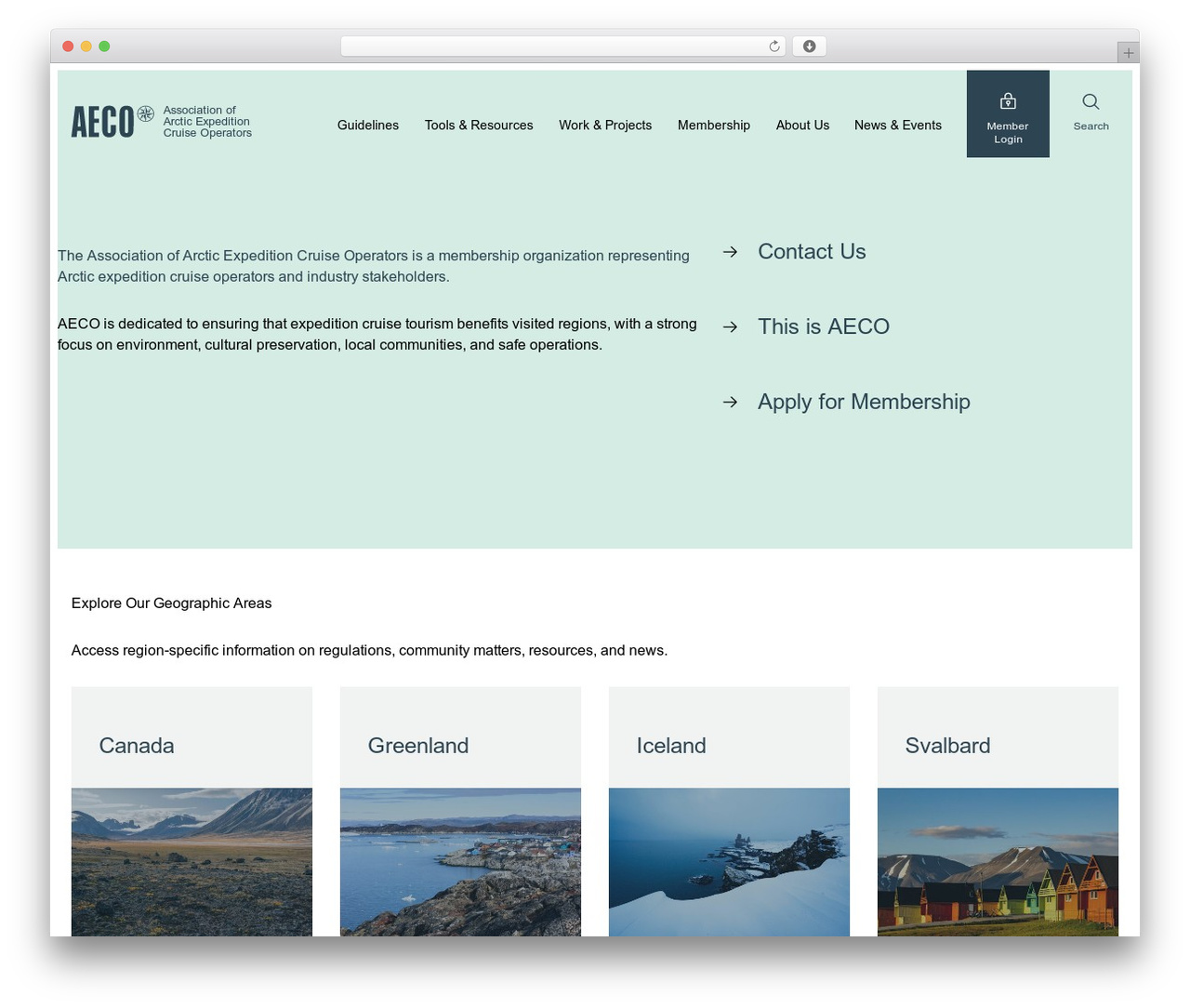Open the Work & Projects menu
Screen dimensions: 1190x1008
click(x=605, y=126)
